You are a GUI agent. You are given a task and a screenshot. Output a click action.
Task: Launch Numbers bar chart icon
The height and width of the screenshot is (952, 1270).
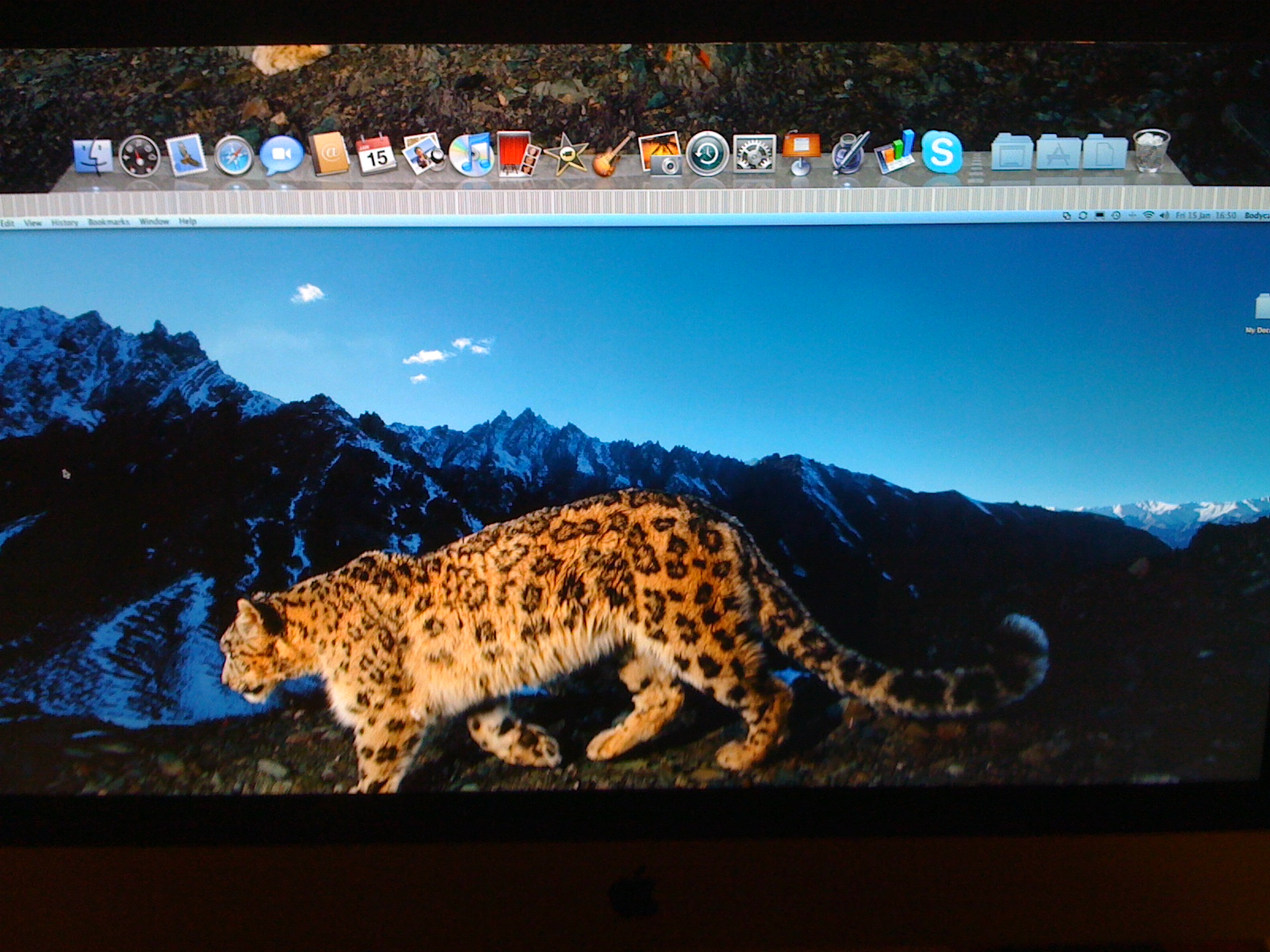click(895, 152)
